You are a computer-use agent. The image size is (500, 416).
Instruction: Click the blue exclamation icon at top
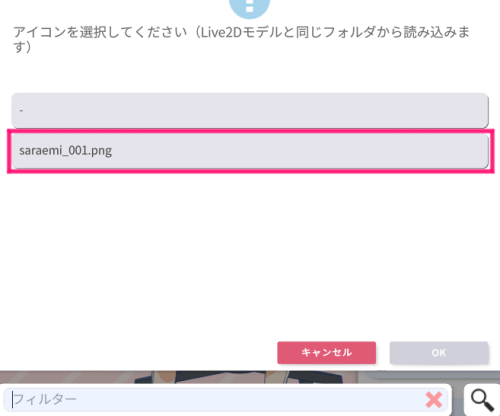(x=249, y=7)
